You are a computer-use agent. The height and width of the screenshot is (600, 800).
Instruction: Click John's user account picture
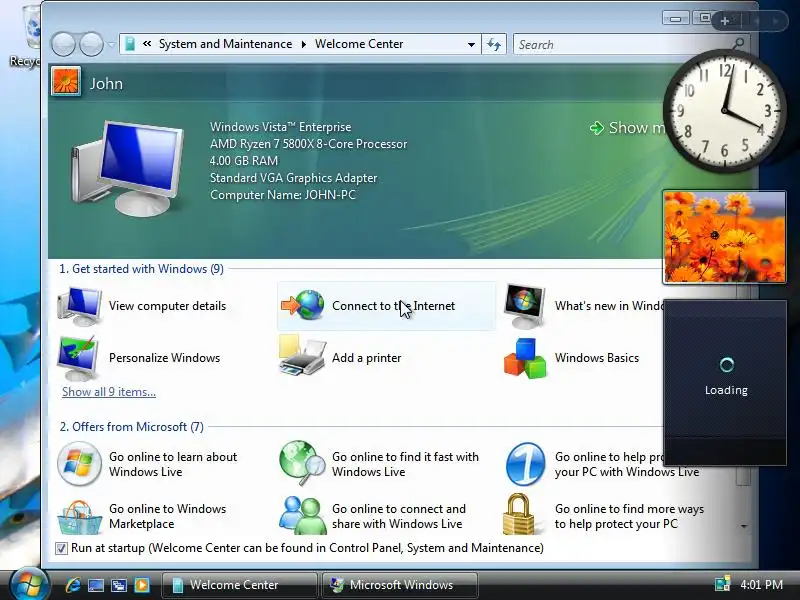click(66, 82)
